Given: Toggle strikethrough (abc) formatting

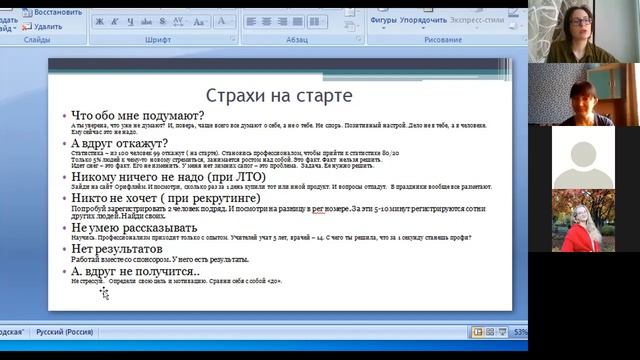Looking at the screenshot, I should [147, 22].
